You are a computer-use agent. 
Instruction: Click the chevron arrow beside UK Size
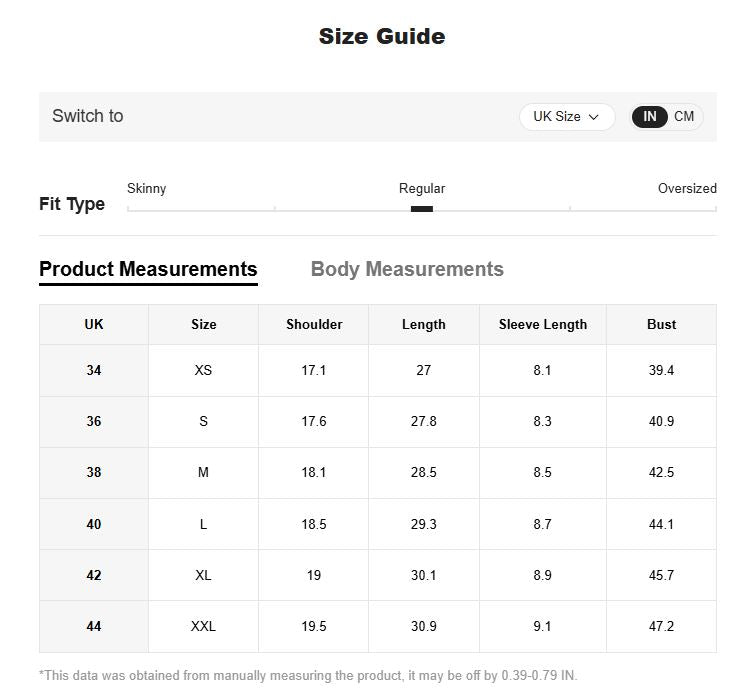(594, 117)
